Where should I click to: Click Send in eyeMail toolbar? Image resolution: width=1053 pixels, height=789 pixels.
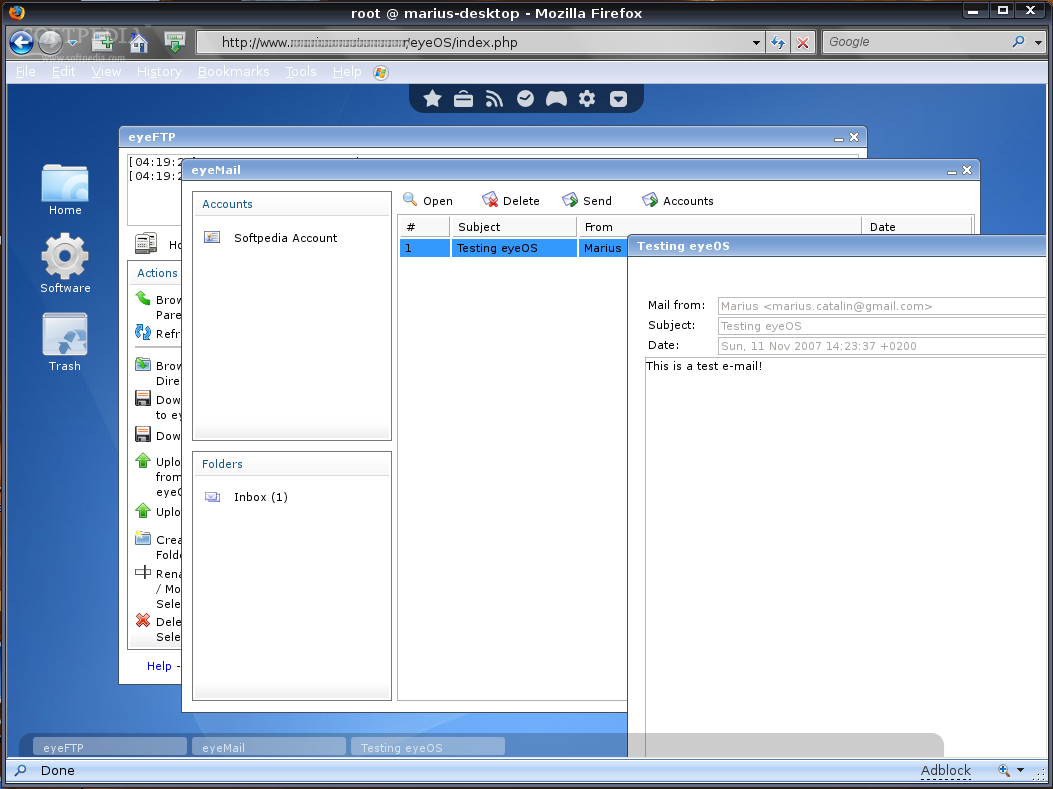(x=587, y=200)
